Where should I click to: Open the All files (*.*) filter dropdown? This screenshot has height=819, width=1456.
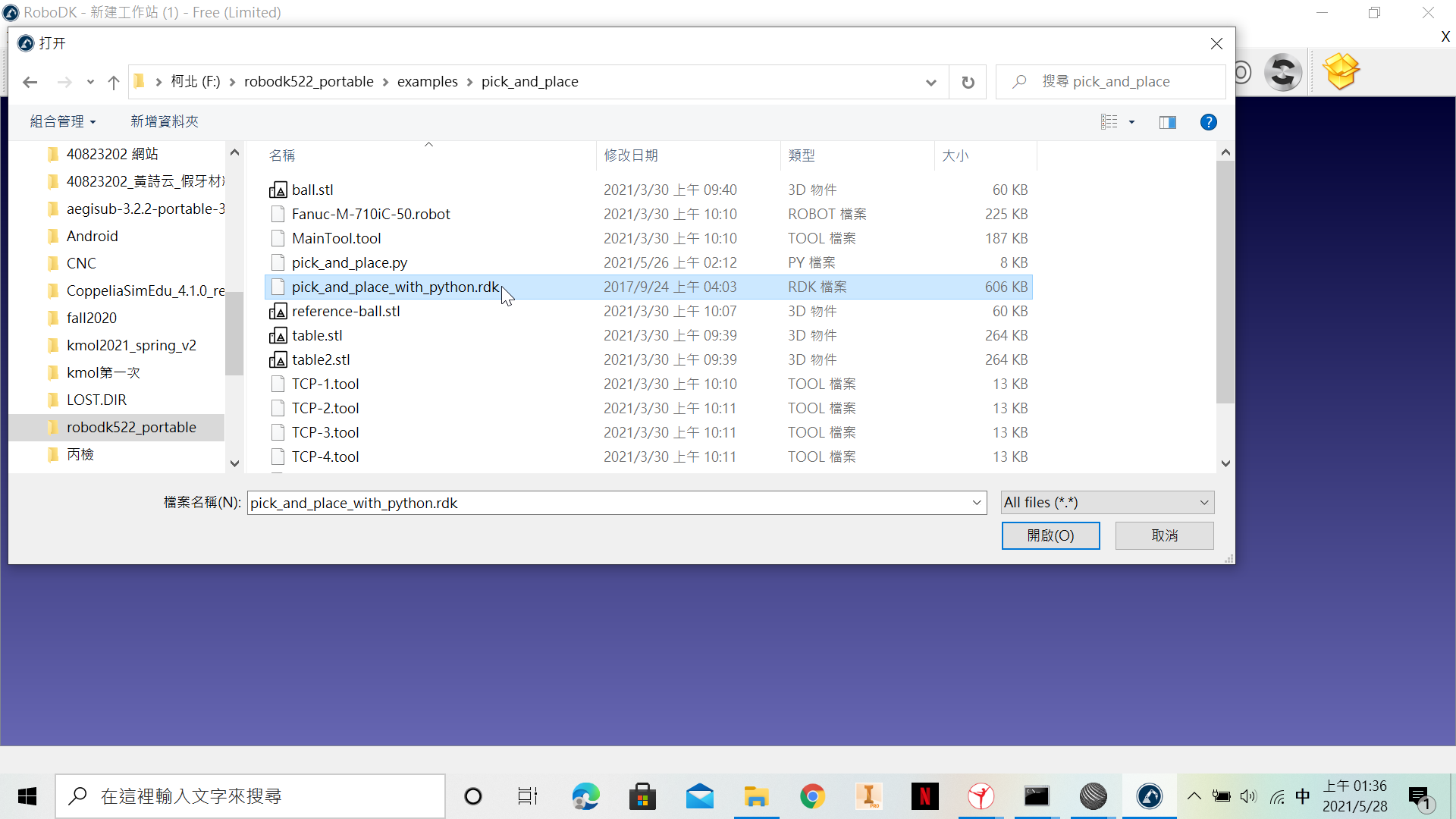tap(1107, 502)
